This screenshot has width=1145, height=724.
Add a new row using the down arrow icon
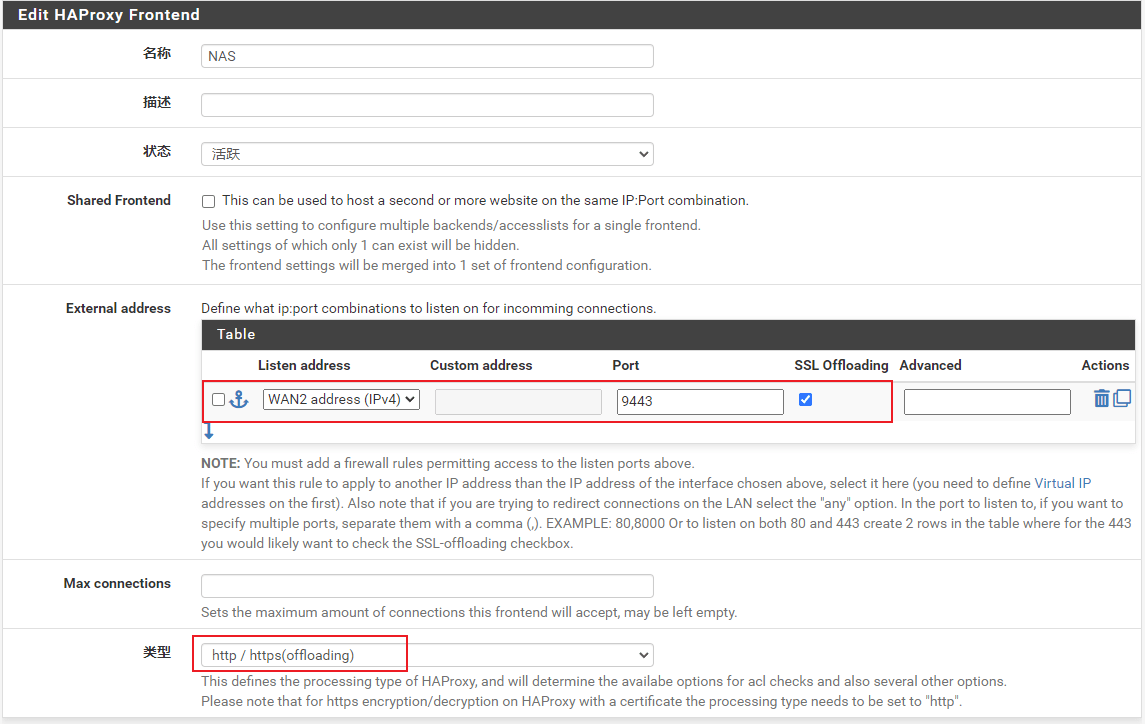(x=209, y=432)
